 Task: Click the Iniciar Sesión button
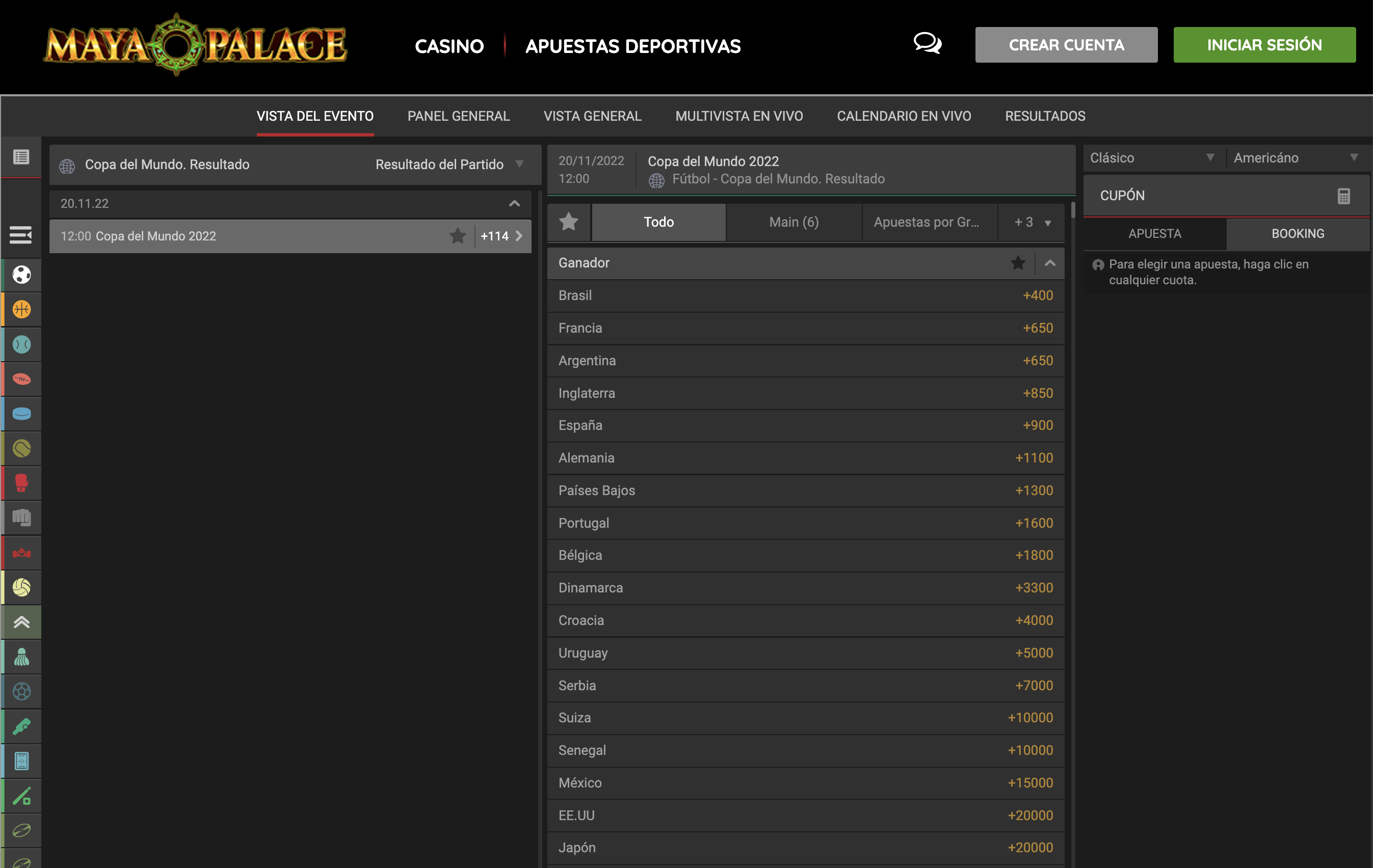click(1263, 45)
